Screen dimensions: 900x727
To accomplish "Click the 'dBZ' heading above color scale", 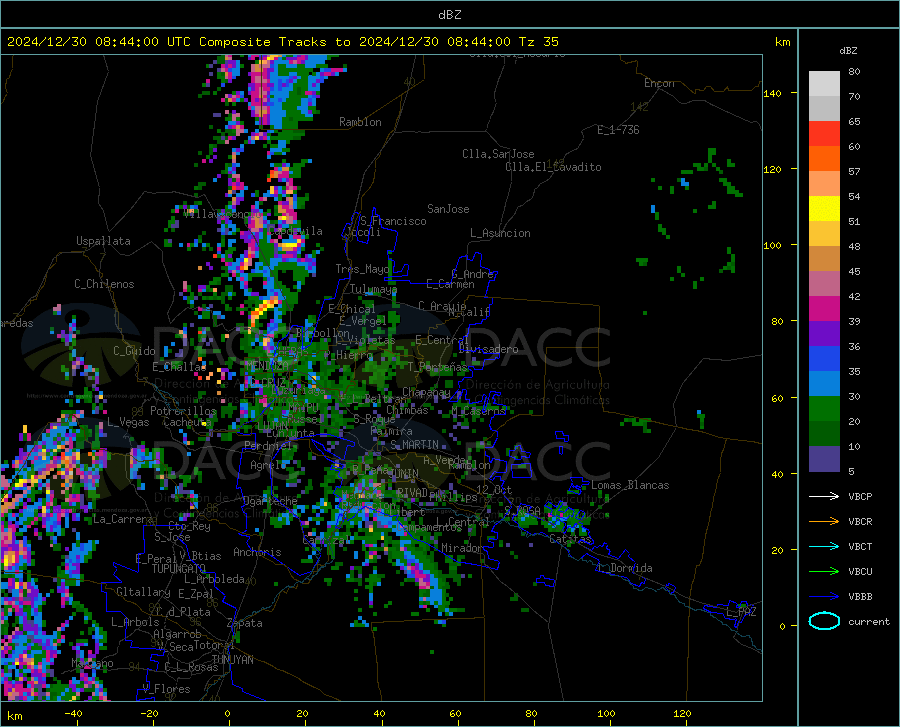I will [848, 50].
